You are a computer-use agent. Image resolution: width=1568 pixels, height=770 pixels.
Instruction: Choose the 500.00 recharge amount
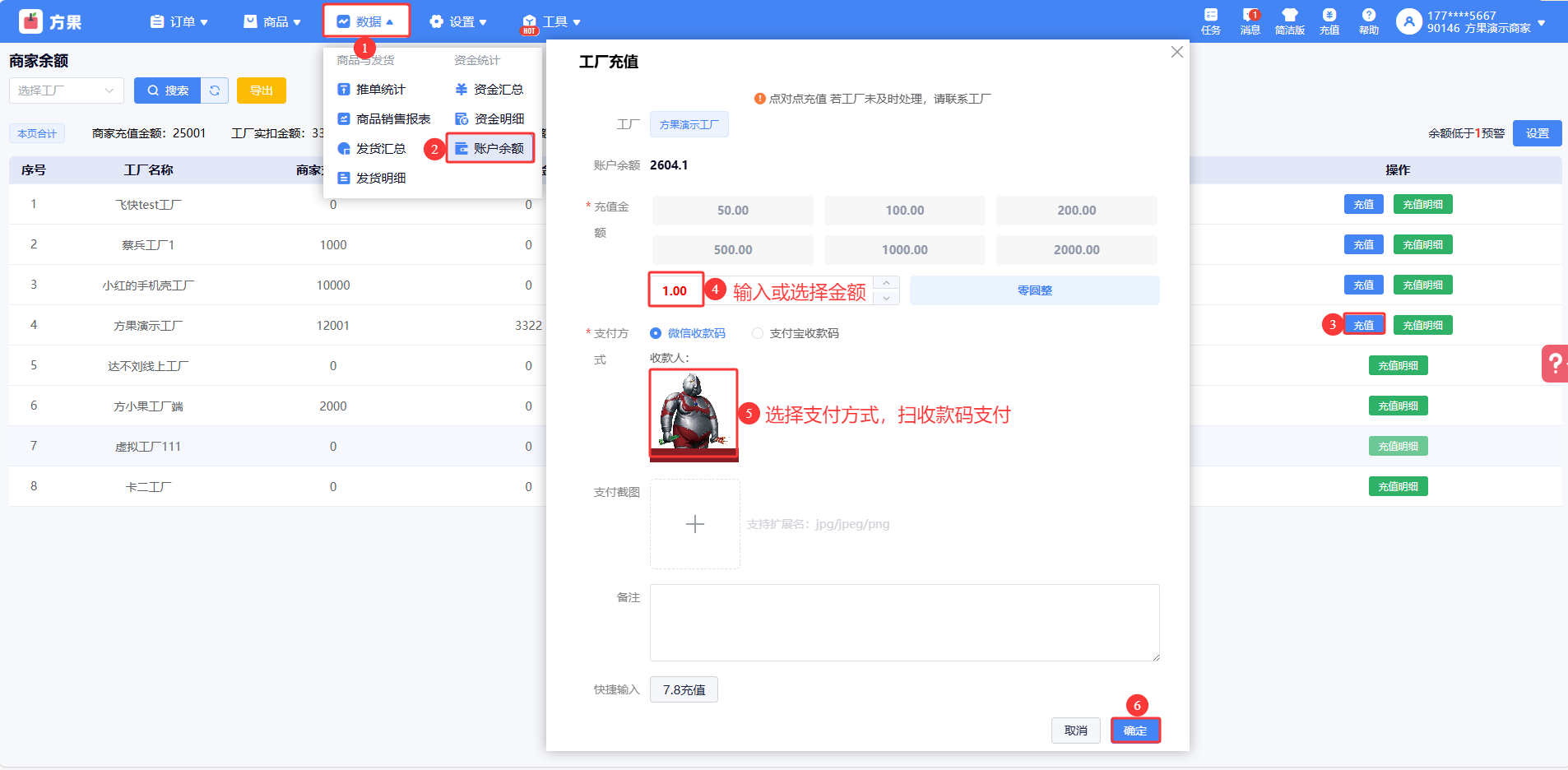(733, 250)
